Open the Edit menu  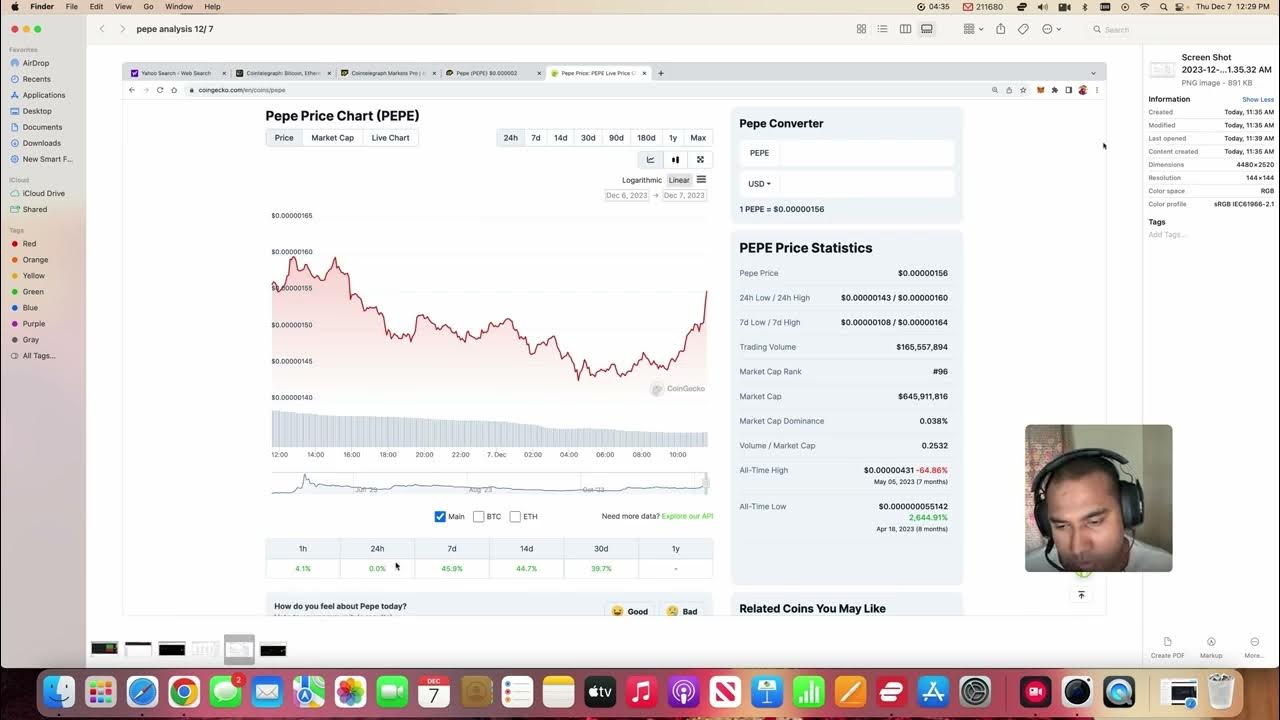tap(96, 6)
